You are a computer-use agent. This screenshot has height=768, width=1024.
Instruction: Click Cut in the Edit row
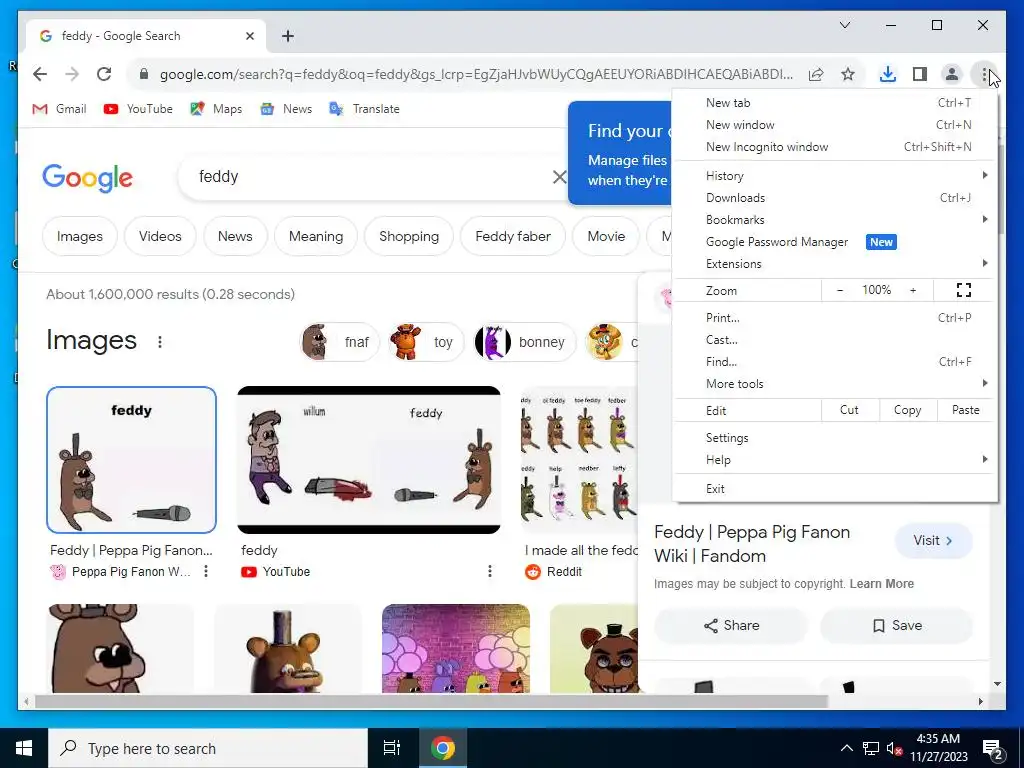coord(849,410)
